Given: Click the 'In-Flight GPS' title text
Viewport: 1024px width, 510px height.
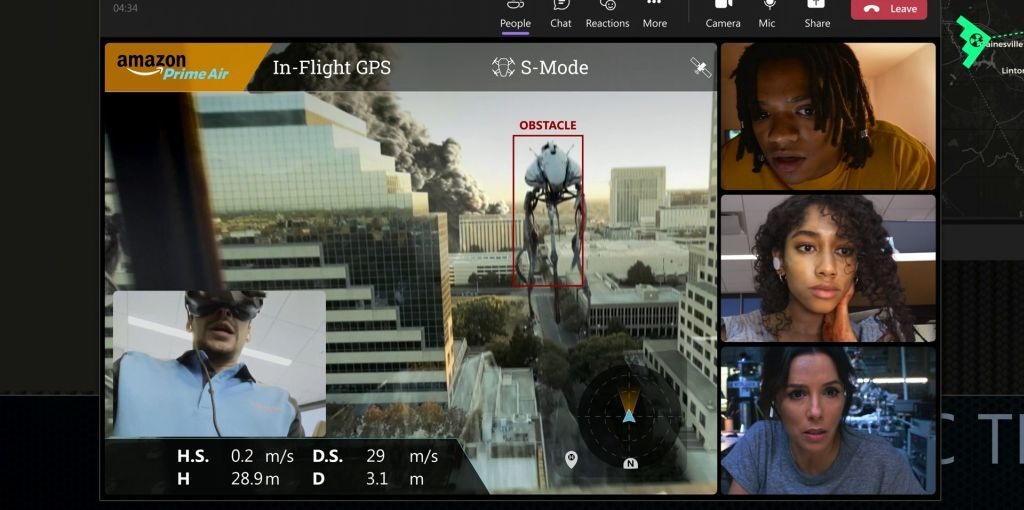Looking at the screenshot, I should coord(332,67).
